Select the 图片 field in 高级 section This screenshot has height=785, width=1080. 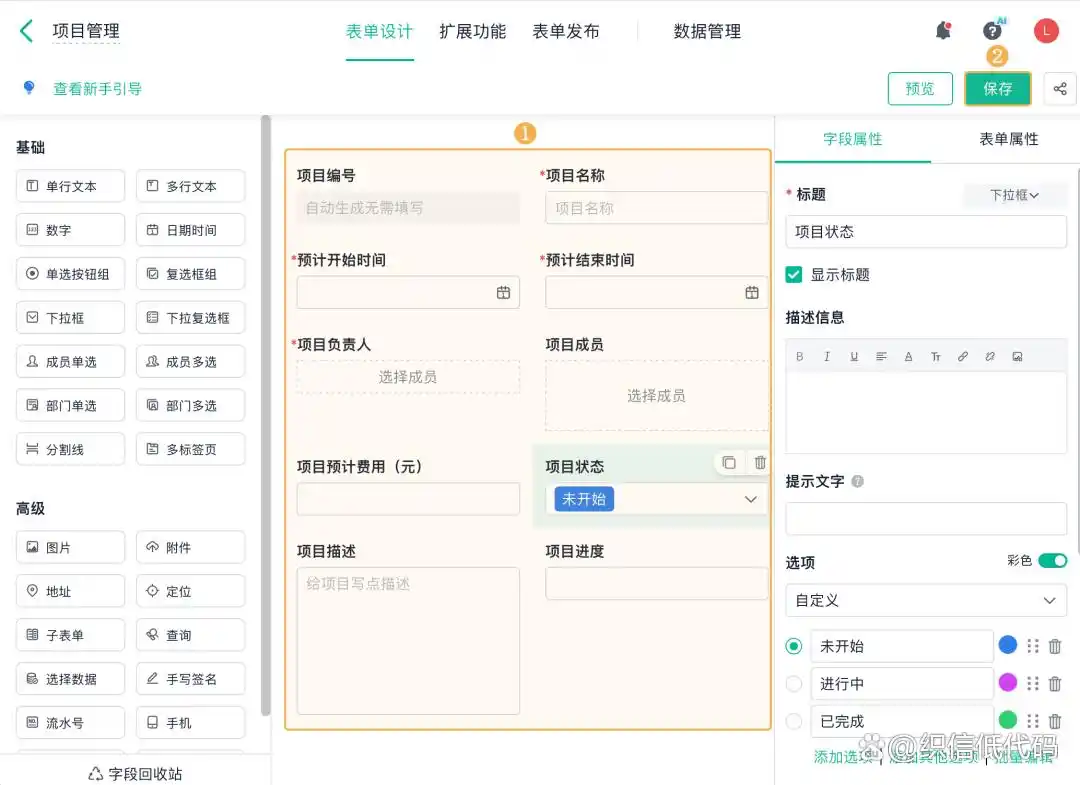(x=70, y=547)
